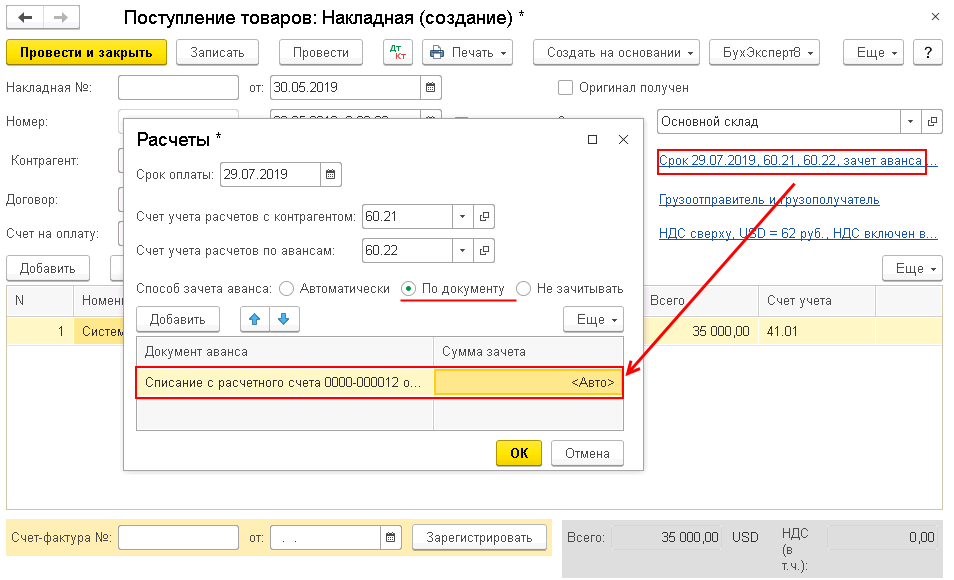Expand the Основной склад warehouse dropdown
Screen dimensions: 954x580
coord(910,122)
